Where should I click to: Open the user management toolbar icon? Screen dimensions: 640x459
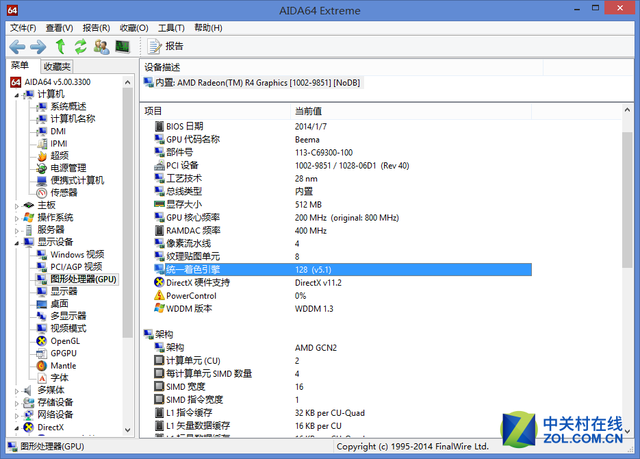pos(102,47)
